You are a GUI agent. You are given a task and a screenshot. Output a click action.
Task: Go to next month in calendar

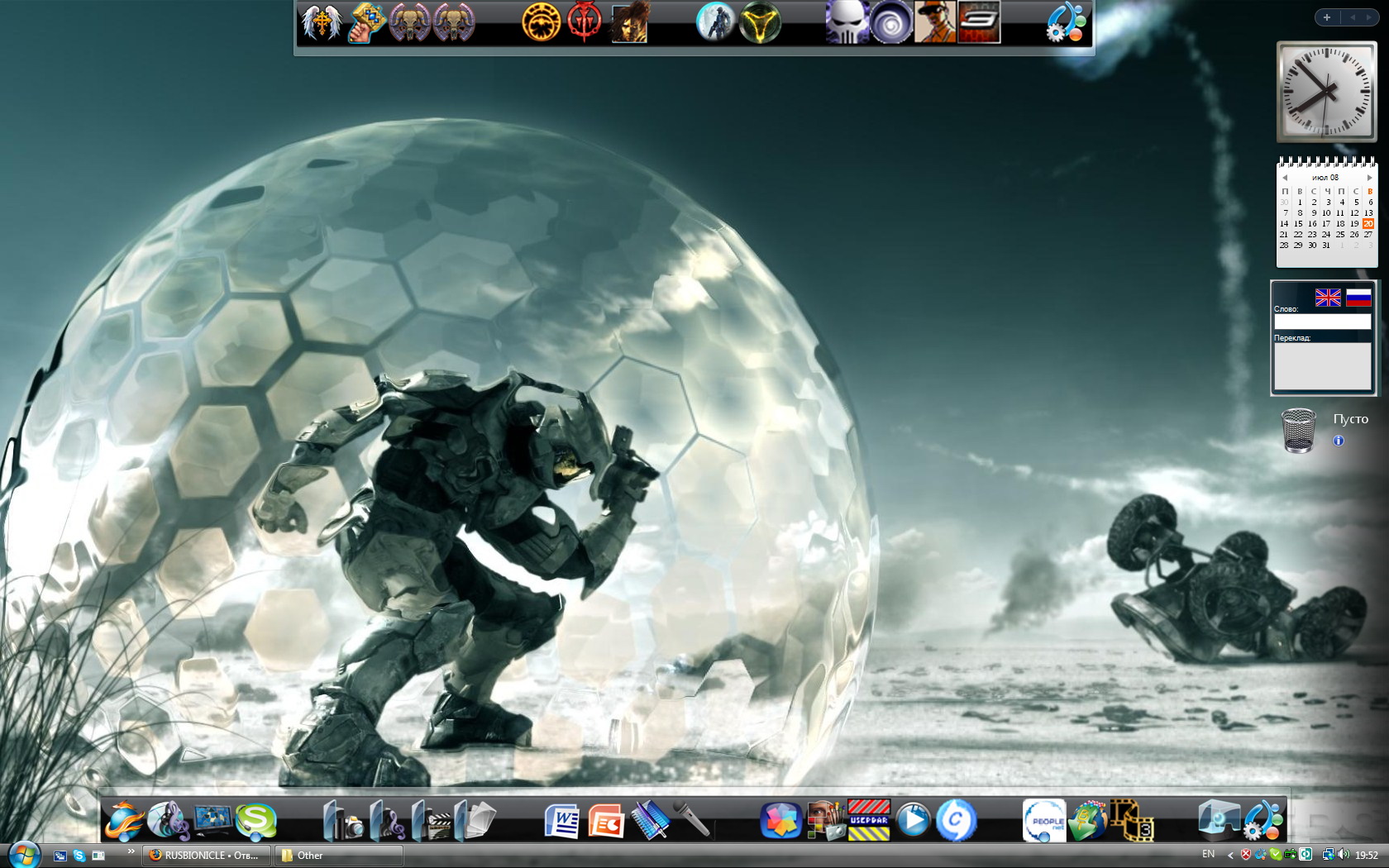(1369, 178)
